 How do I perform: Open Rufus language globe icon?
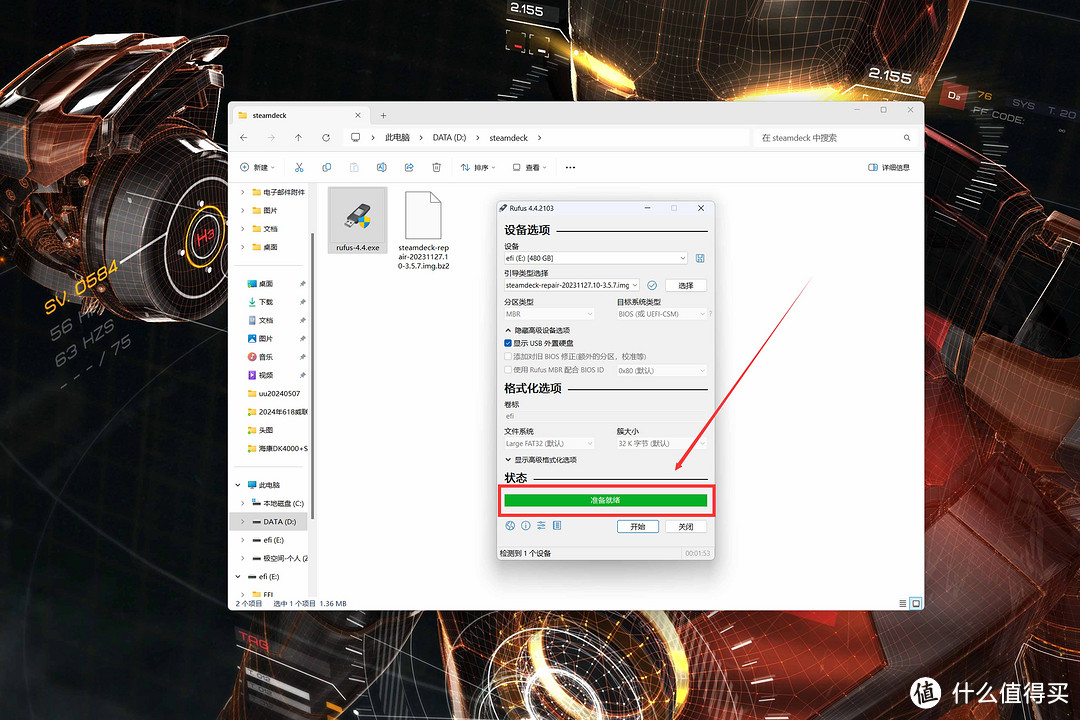coord(510,526)
